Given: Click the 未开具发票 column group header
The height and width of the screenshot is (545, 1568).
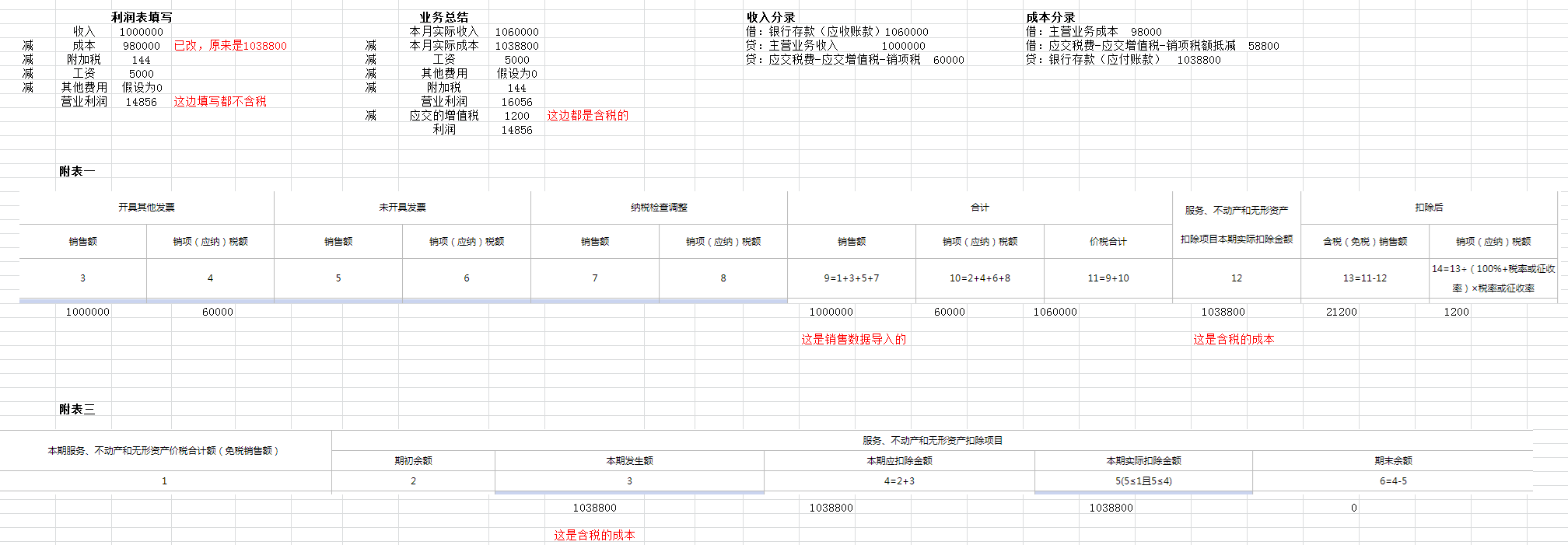Looking at the screenshot, I should click(402, 208).
